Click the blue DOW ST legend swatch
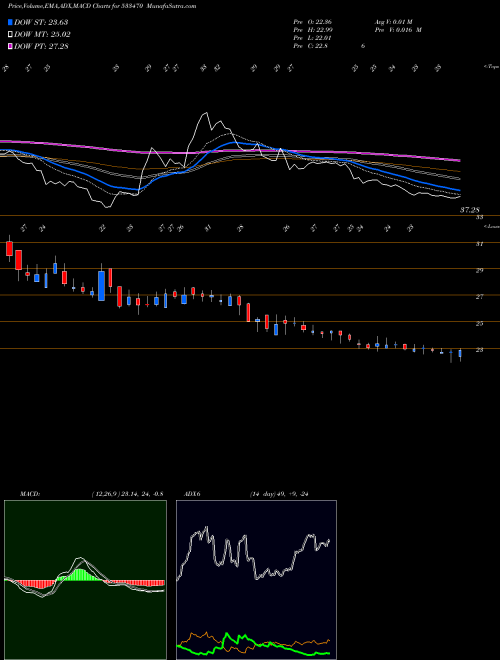 10,22
